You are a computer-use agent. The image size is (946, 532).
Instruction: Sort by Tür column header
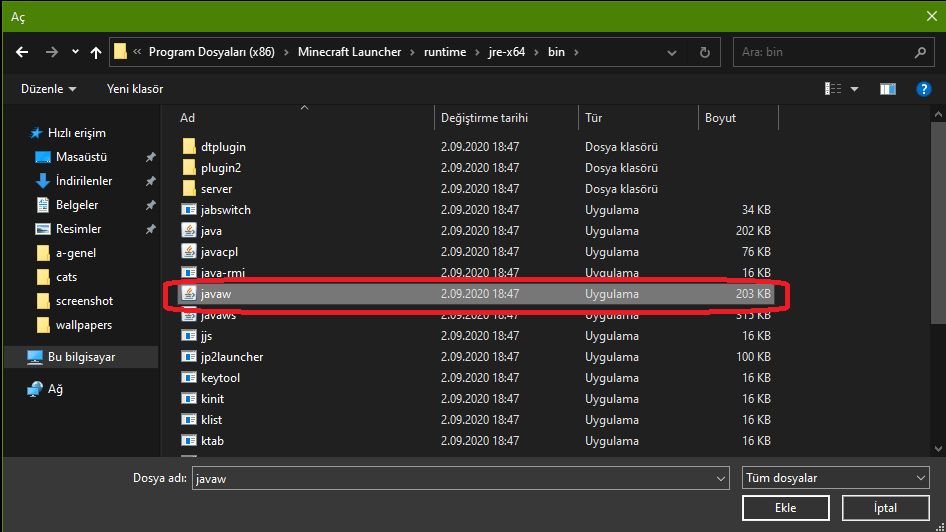coord(594,118)
